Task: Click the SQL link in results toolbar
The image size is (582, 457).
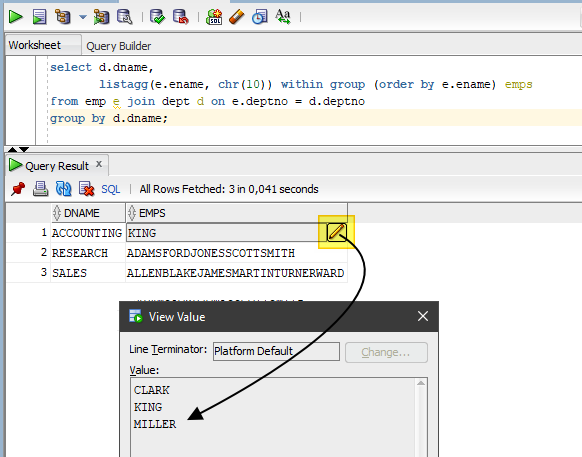Action: pos(111,189)
